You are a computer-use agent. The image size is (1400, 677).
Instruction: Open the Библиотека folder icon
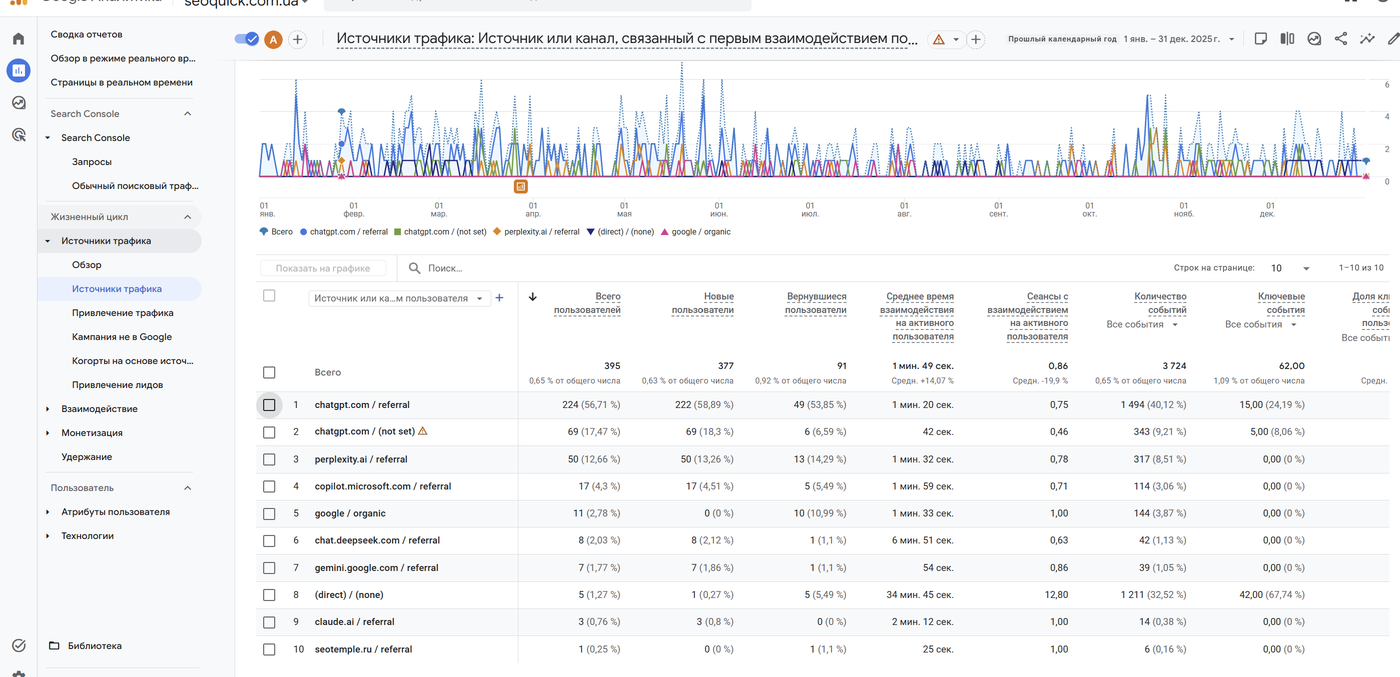click(54, 646)
